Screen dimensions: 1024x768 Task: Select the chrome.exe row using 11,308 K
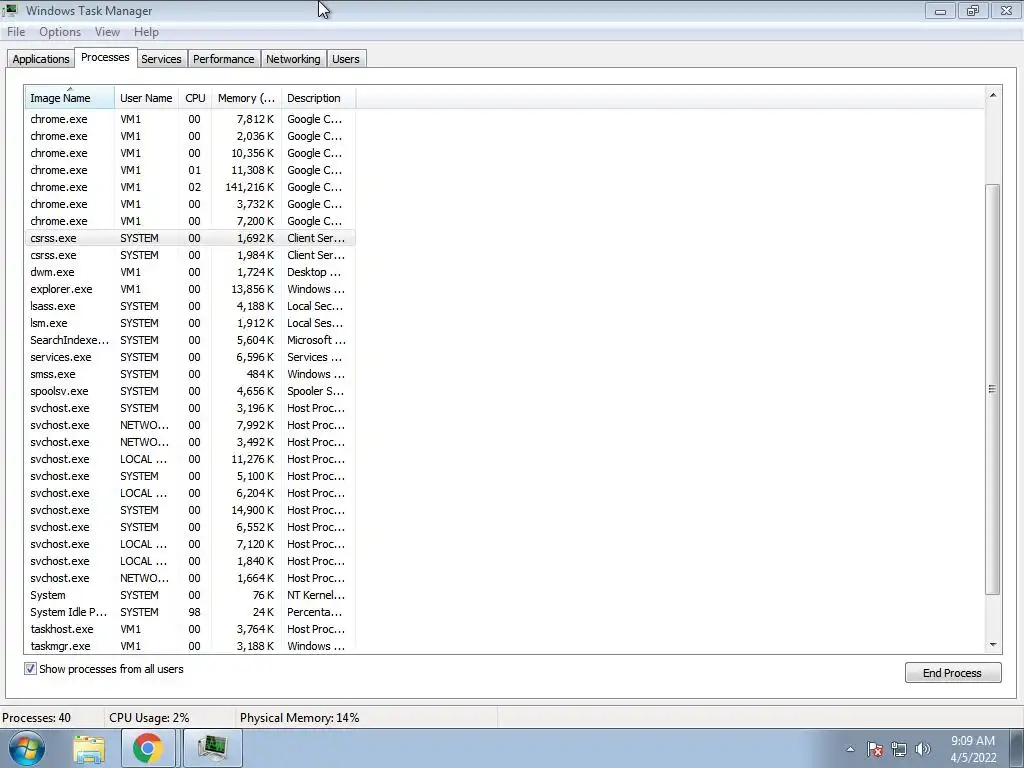pos(190,170)
